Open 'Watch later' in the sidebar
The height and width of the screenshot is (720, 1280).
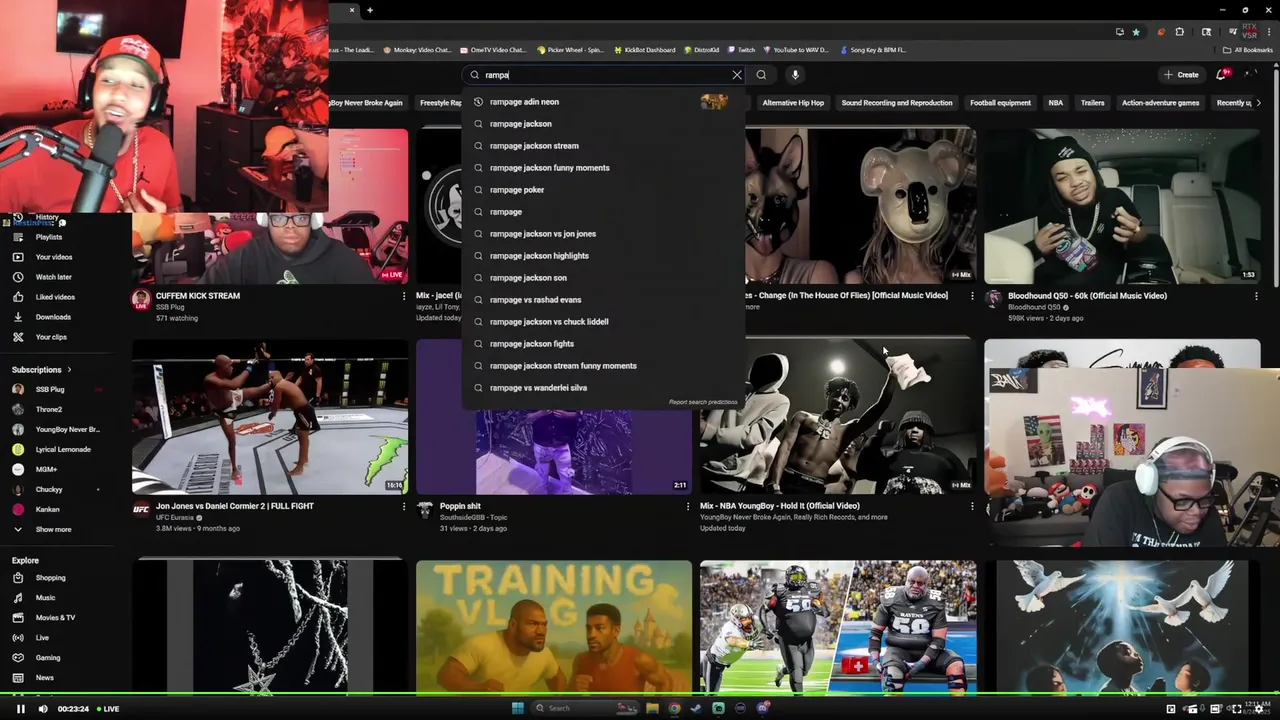point(54,277)
